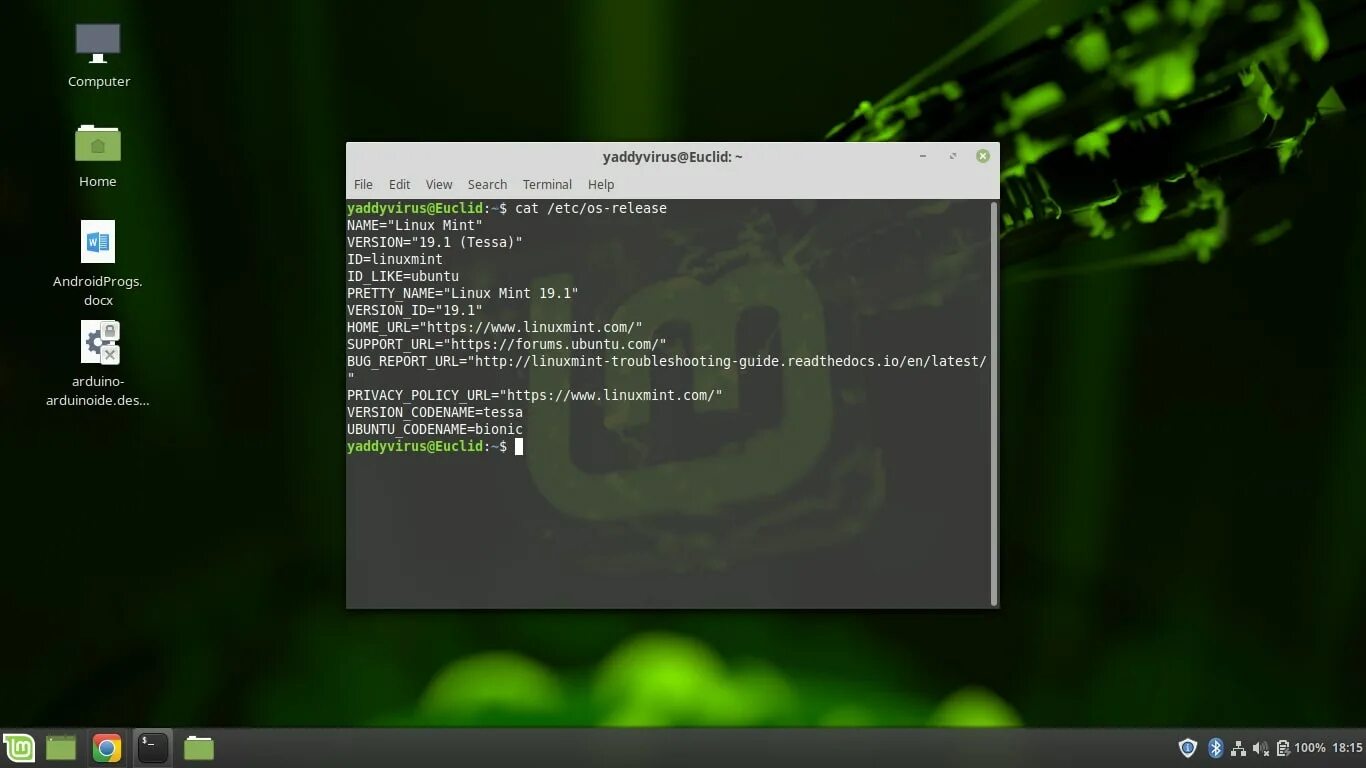Image resolution: width=1366 pixels, height=768 pixels.
Task: Click the PRIVACY_POLICY_URL line
Action: 535,395
